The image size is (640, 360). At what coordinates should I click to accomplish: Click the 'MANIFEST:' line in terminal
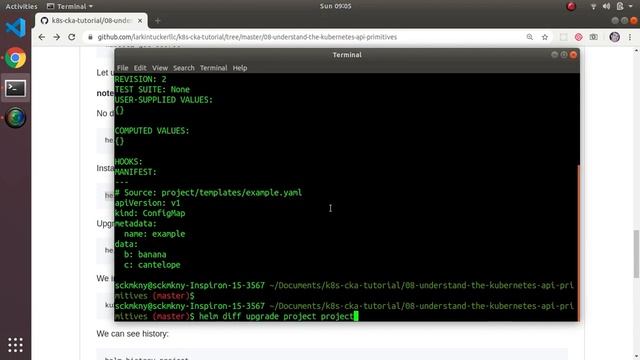point(136,172)
